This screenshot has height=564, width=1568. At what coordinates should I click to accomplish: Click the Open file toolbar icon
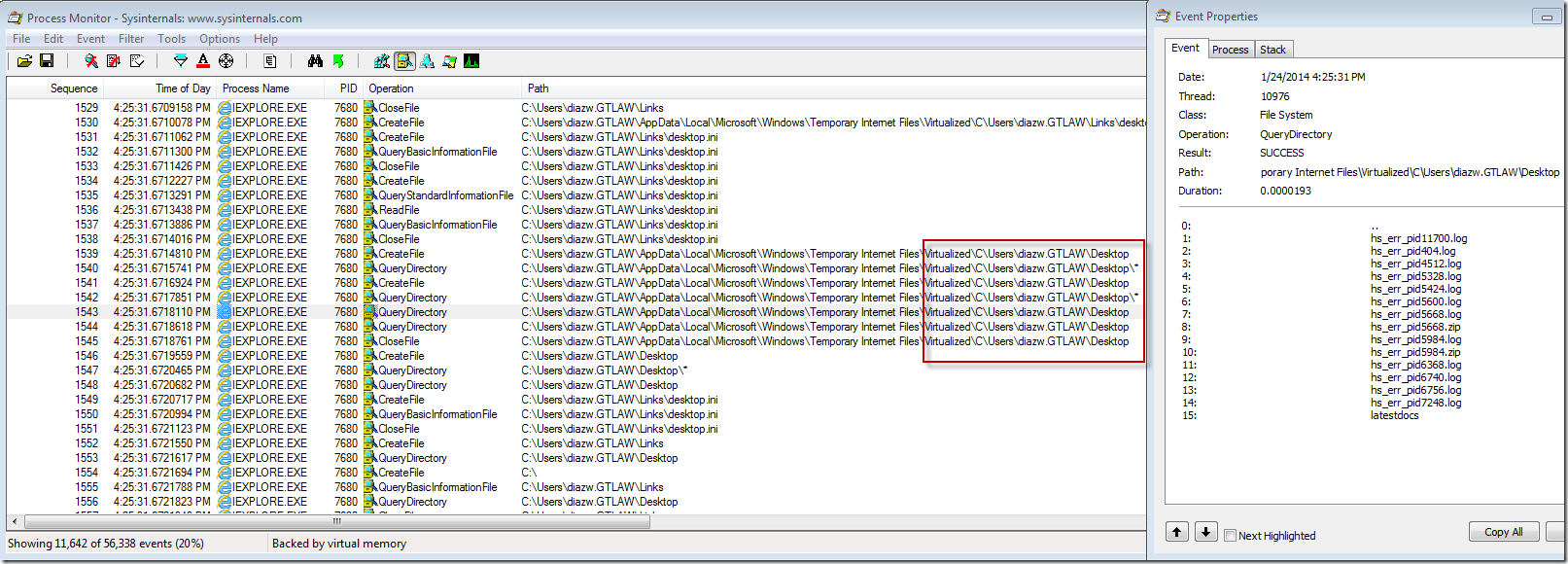click(x=24, y=61)
